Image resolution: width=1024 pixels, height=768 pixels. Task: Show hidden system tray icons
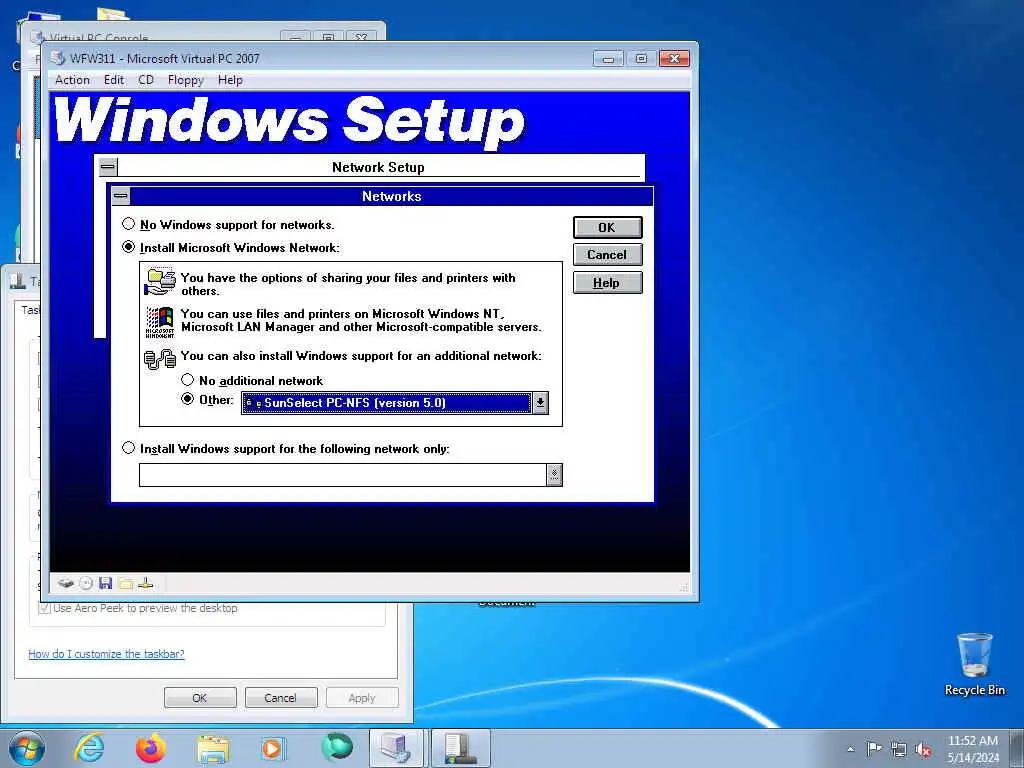click(x=850, y=749)
